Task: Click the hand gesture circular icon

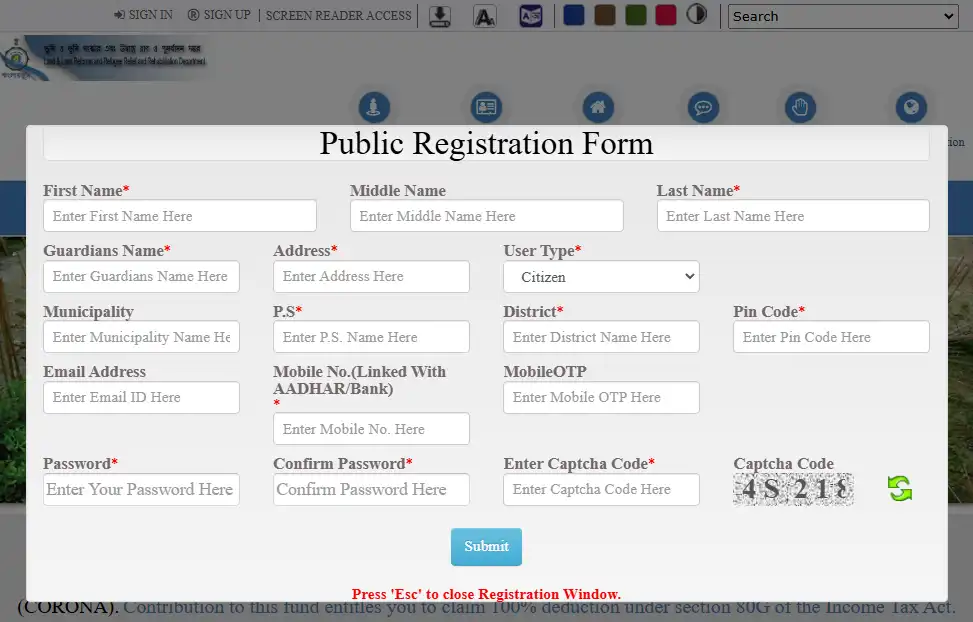Action: (799, 107)
